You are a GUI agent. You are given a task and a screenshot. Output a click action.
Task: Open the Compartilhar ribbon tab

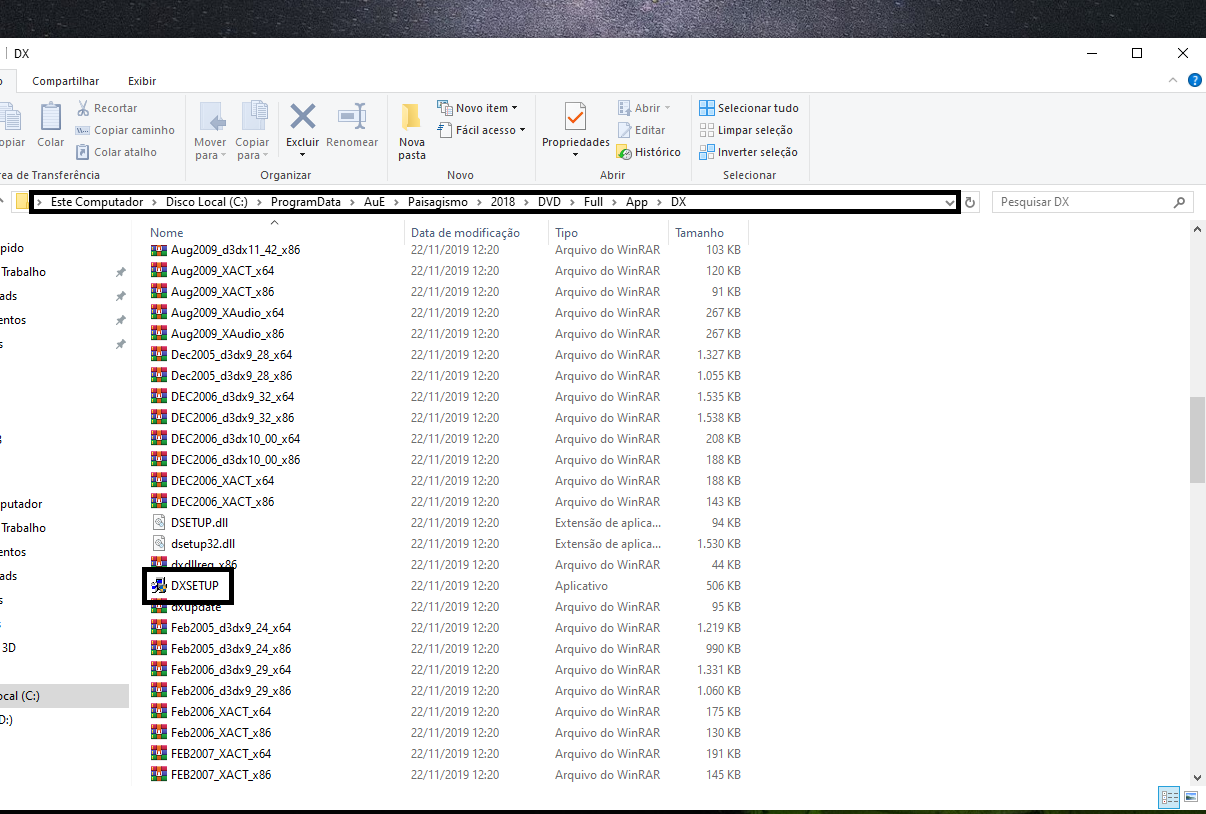pos(65,81)
